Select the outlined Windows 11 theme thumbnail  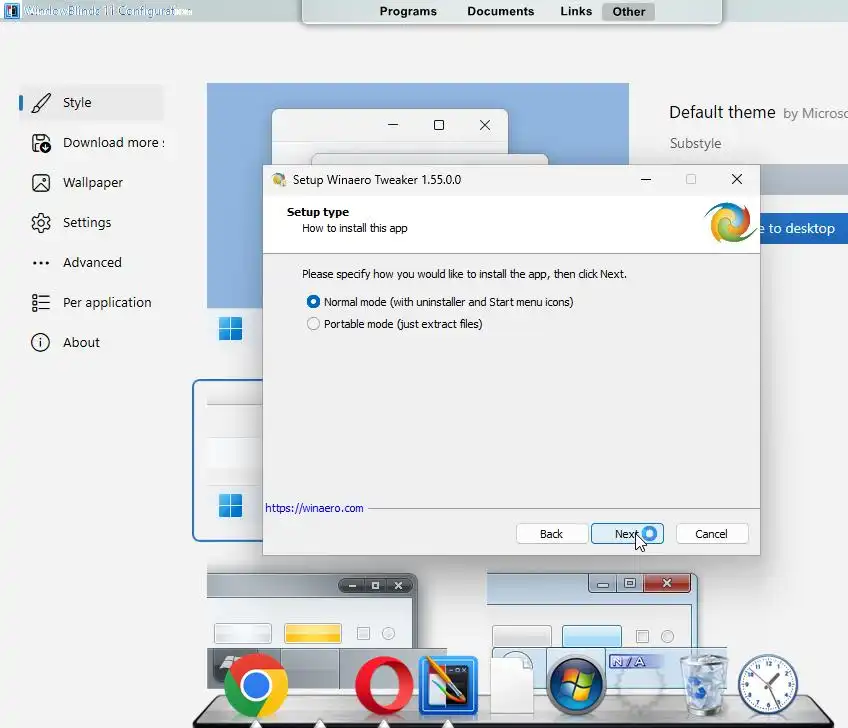(228, 460)
